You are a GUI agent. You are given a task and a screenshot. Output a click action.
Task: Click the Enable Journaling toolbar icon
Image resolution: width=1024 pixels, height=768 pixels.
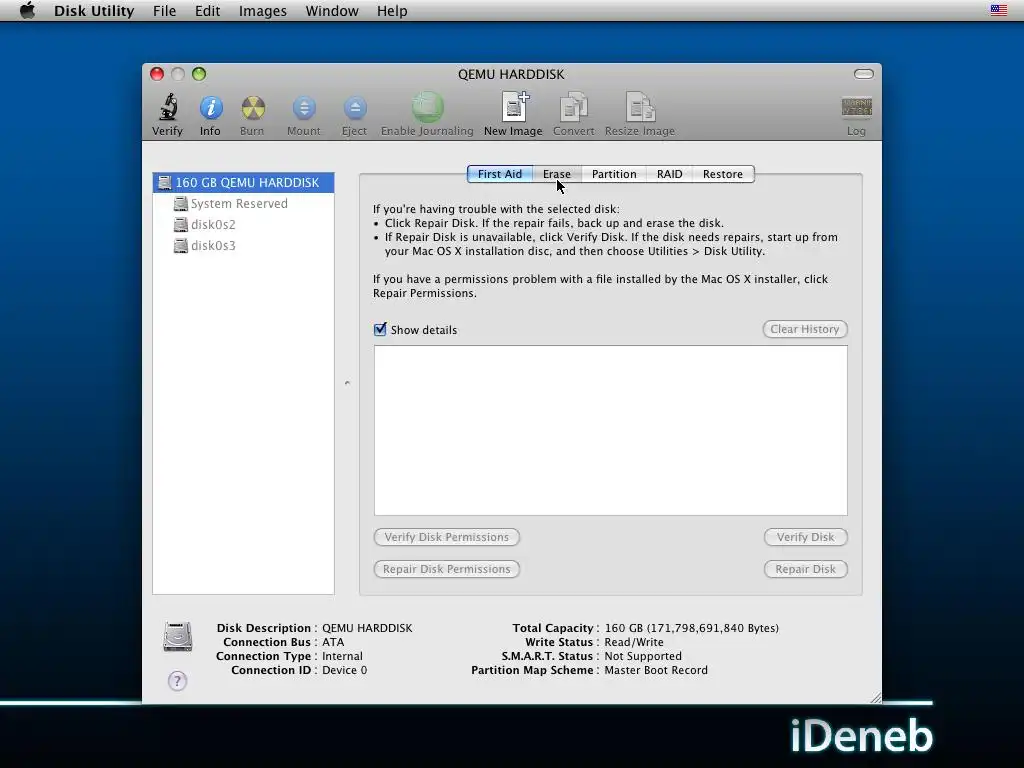click(x=427, y=107)
